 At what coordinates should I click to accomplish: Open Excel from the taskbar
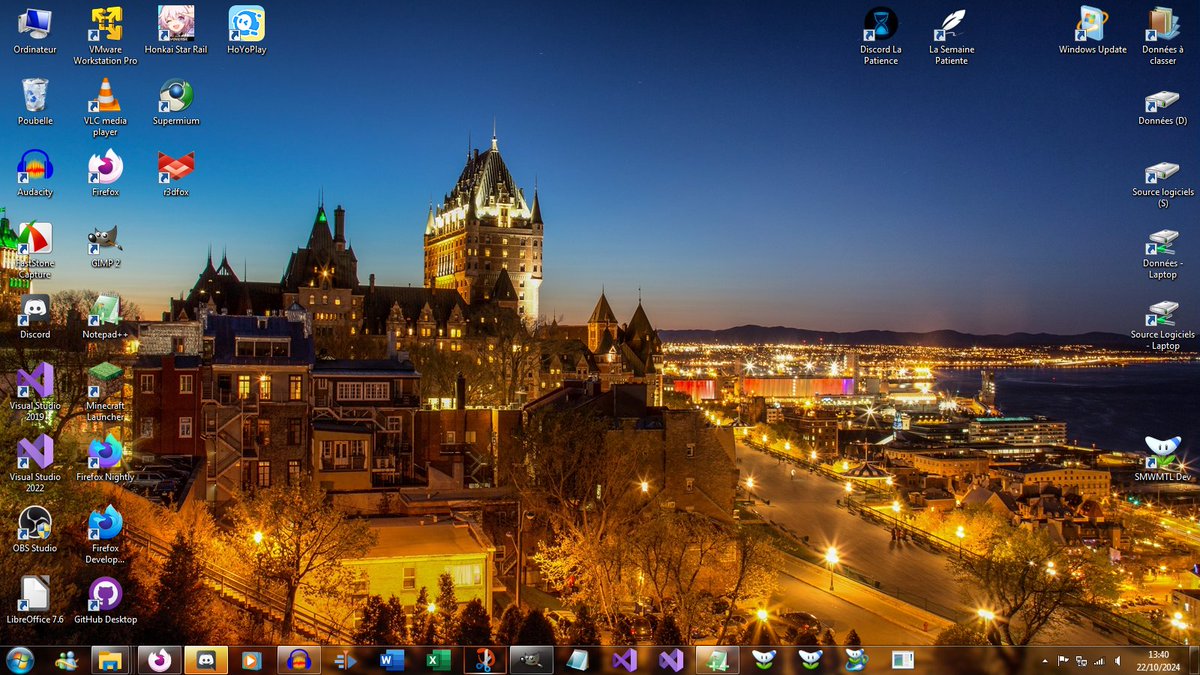(438, 660)
